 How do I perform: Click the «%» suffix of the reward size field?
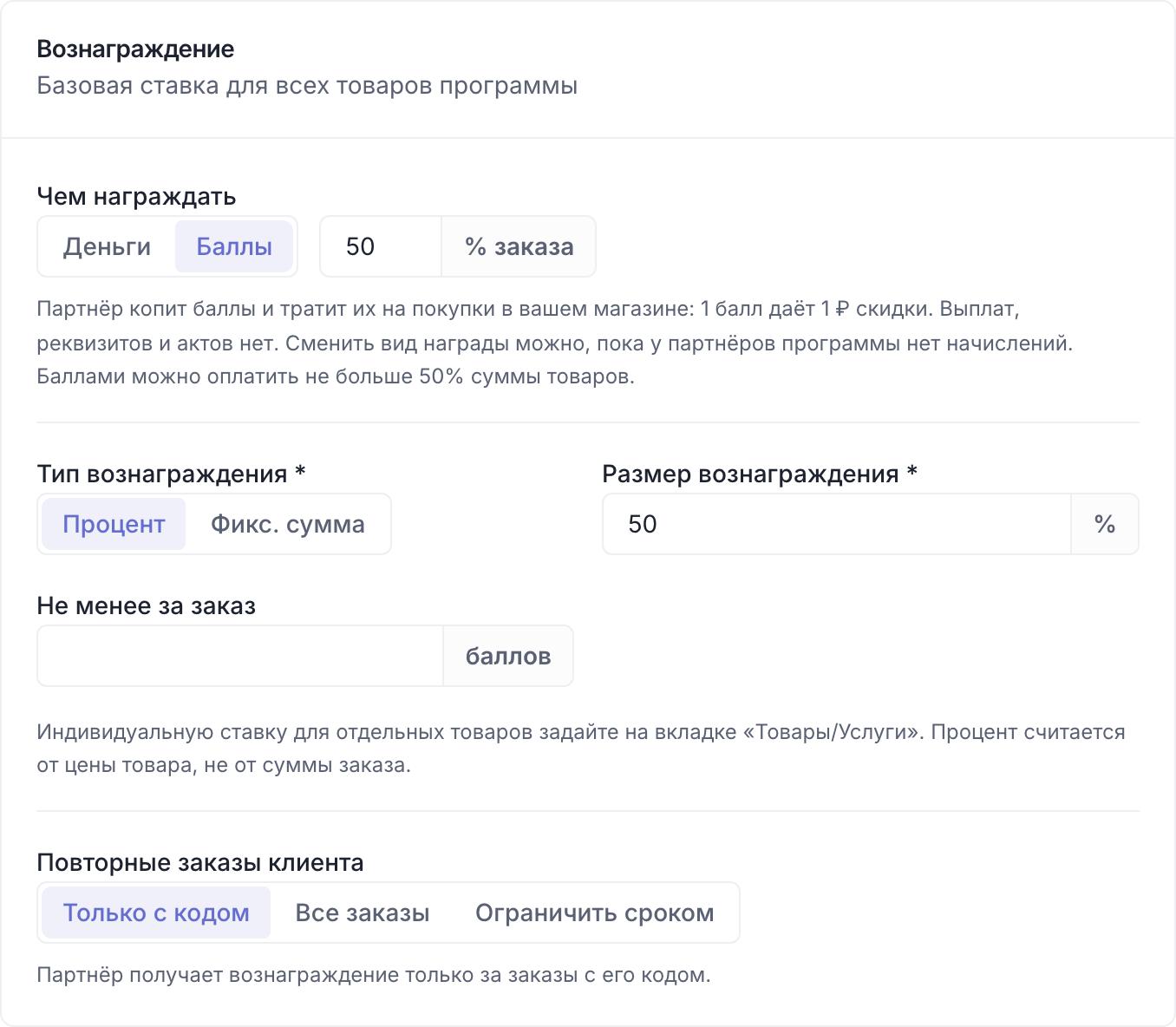pos(1105,524)
